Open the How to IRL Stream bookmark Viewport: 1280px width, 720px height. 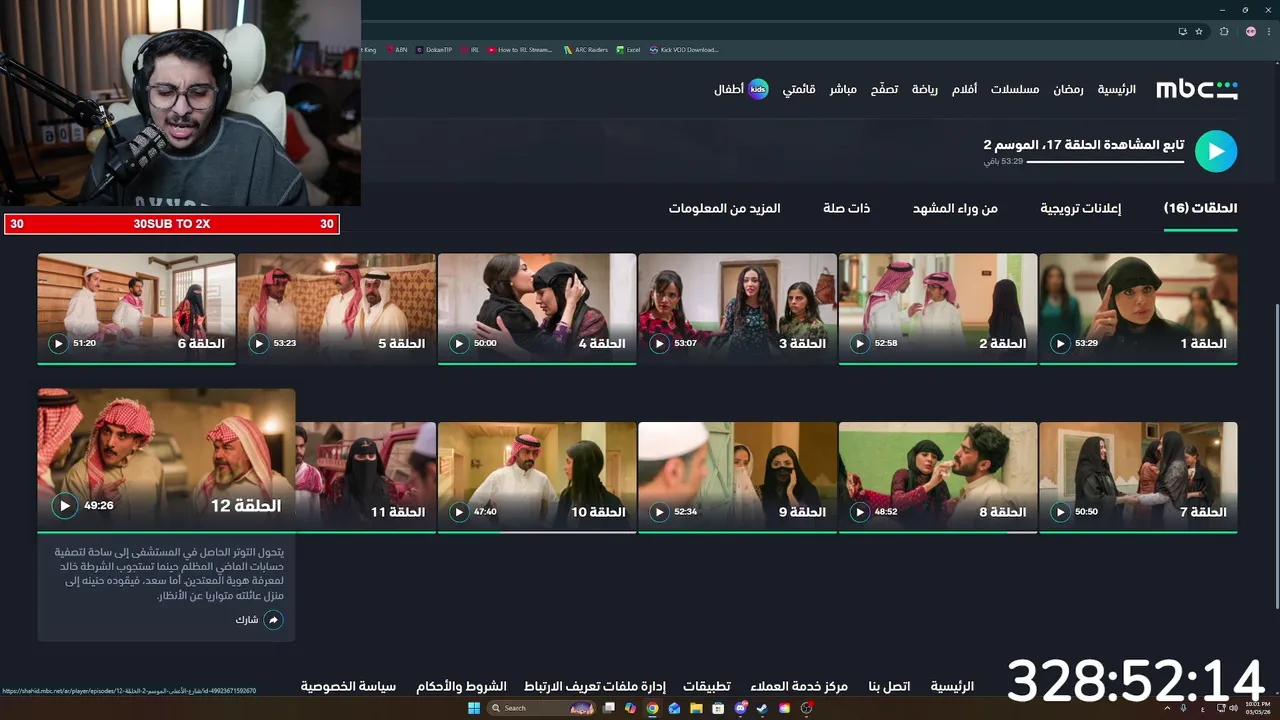click(x=520, y=49)
